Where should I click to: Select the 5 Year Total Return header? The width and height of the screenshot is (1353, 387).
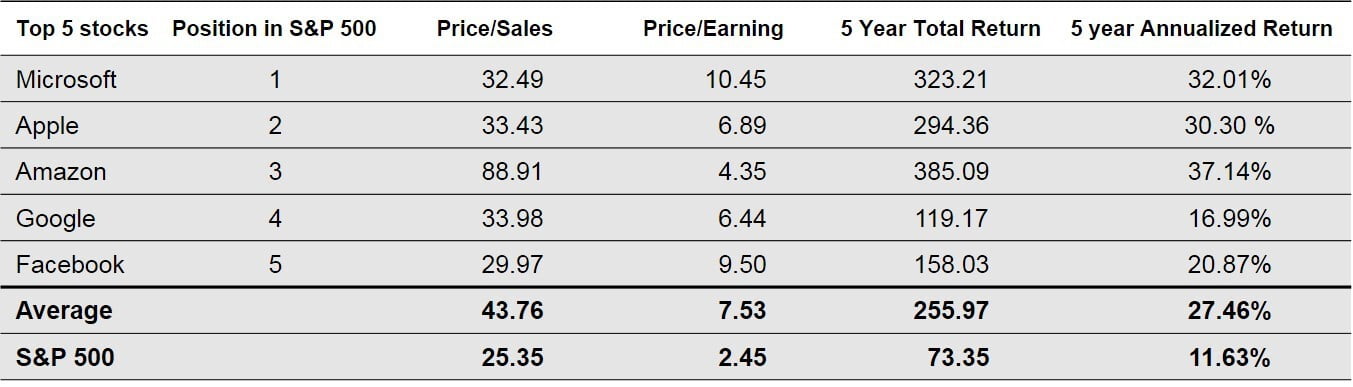click(x=940, y=28)
